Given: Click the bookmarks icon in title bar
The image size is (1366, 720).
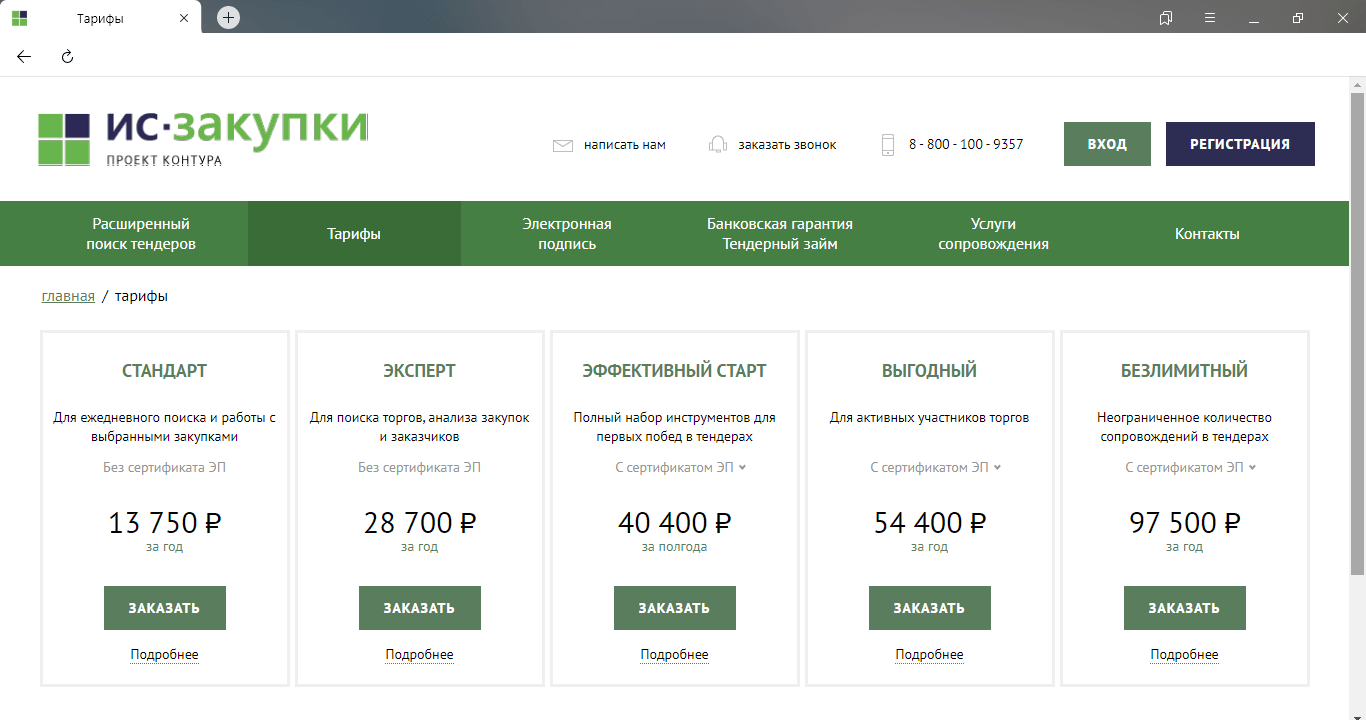Looking at the screenshot, I should pos(1166,18).
